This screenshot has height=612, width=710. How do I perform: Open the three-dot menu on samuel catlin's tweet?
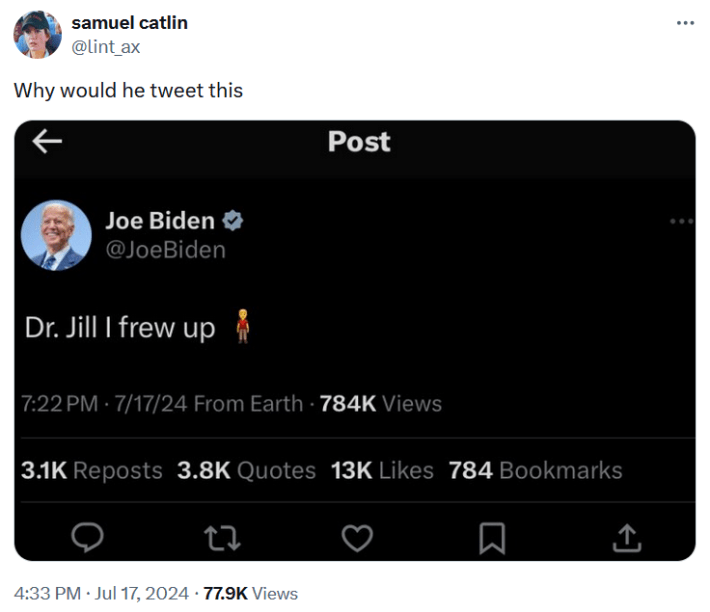[684, 22]
